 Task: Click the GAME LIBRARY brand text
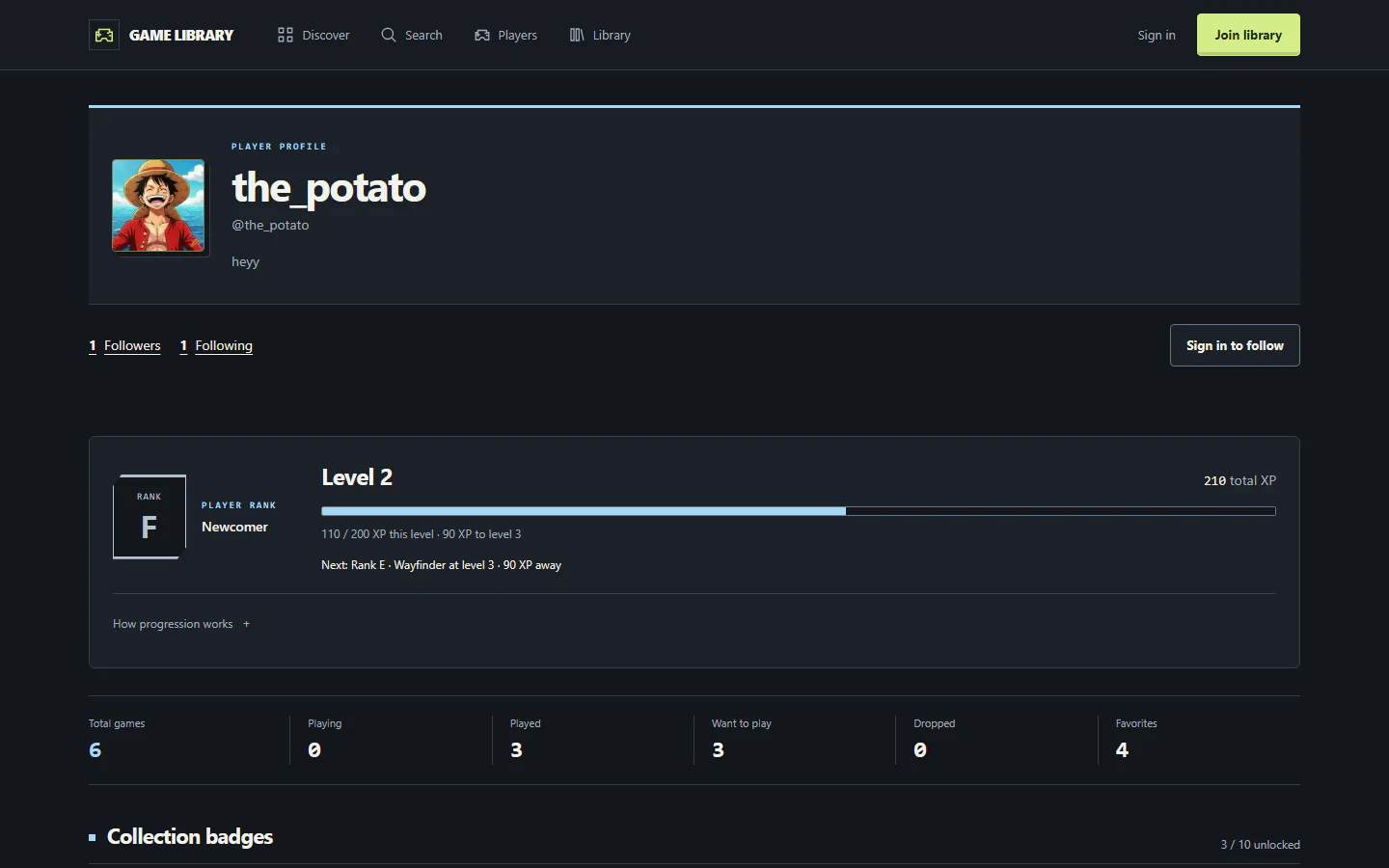click(181, 35)
